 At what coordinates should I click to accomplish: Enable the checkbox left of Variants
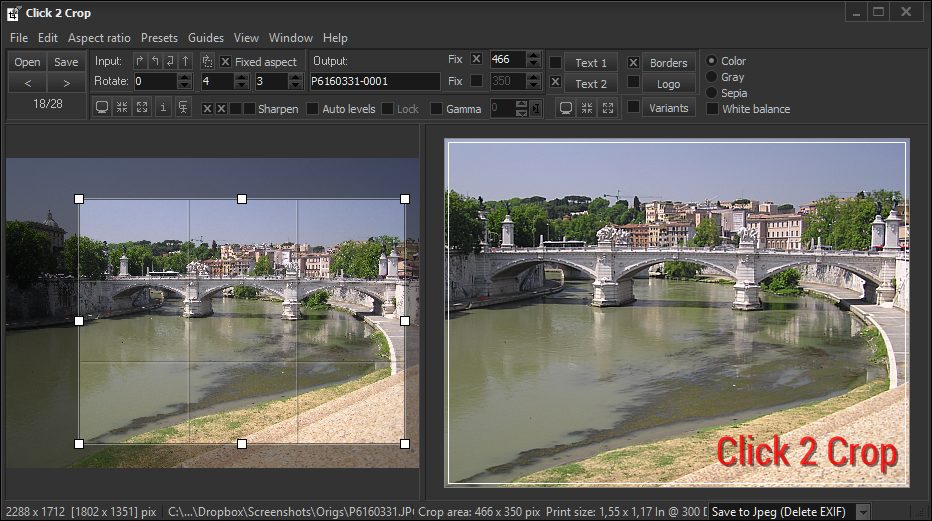(x=634, y=107)
